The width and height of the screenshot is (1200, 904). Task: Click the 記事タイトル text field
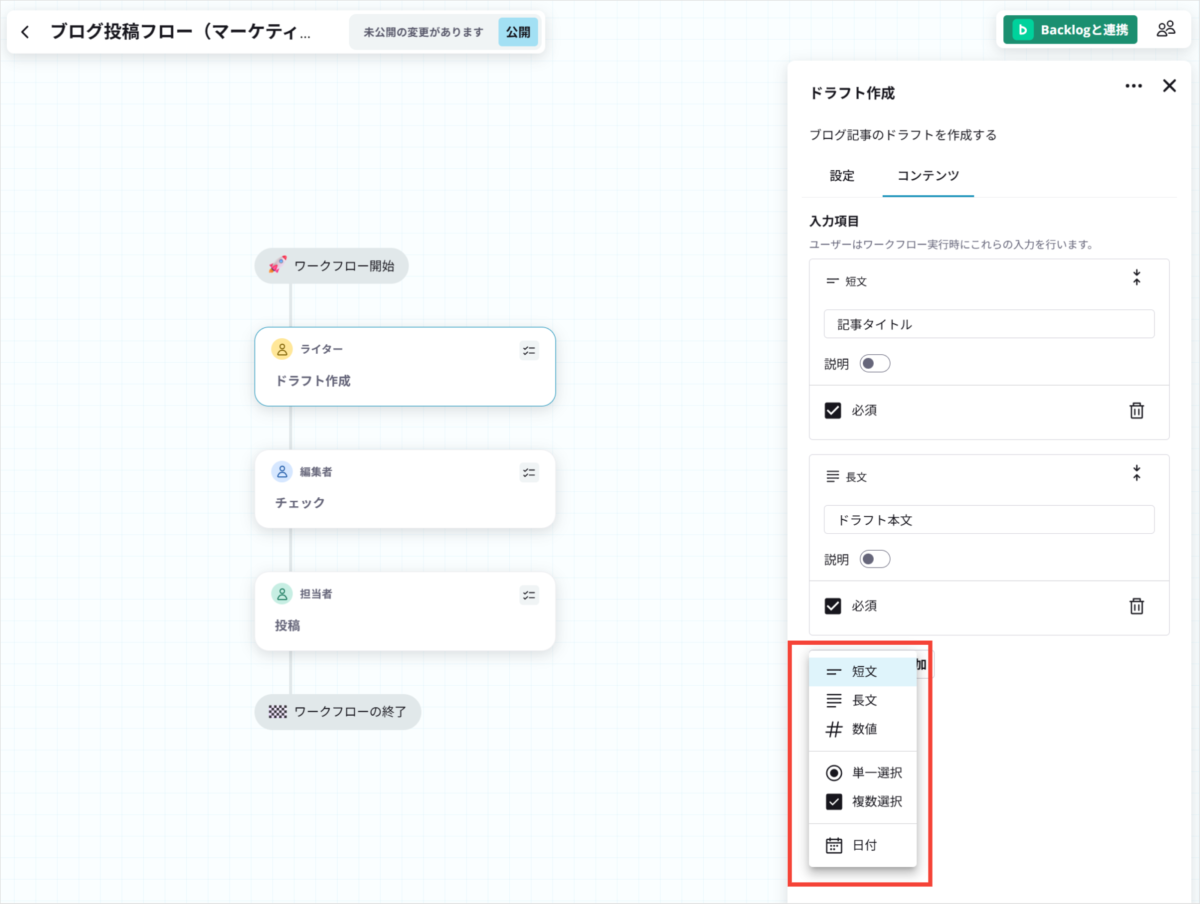989,324
